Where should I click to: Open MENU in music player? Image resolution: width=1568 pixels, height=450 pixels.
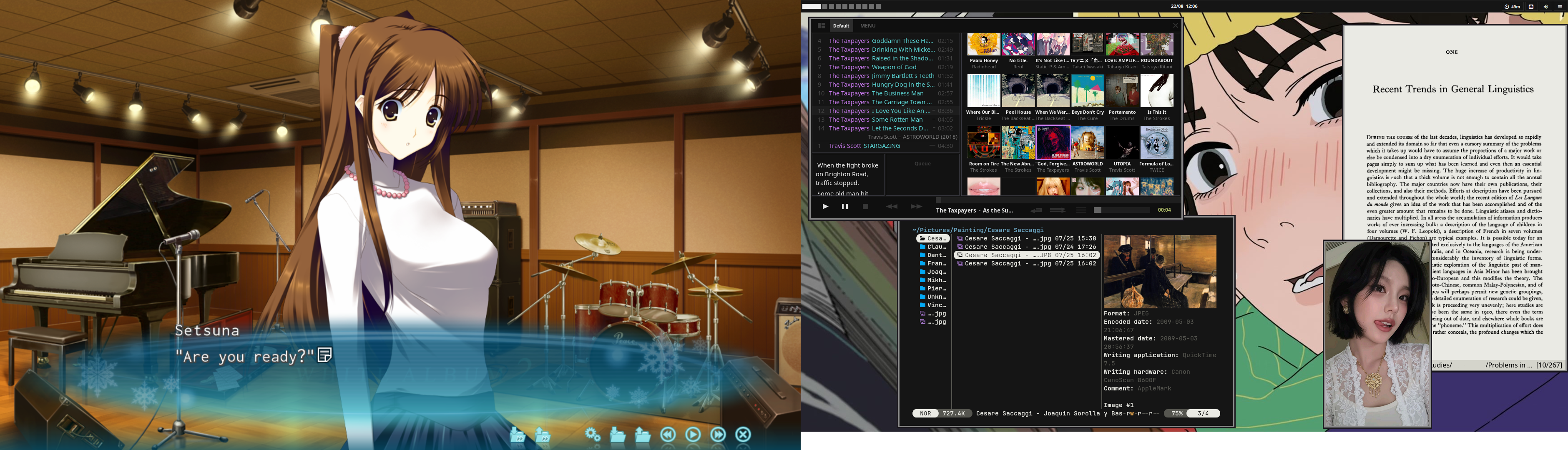point(868,25)
